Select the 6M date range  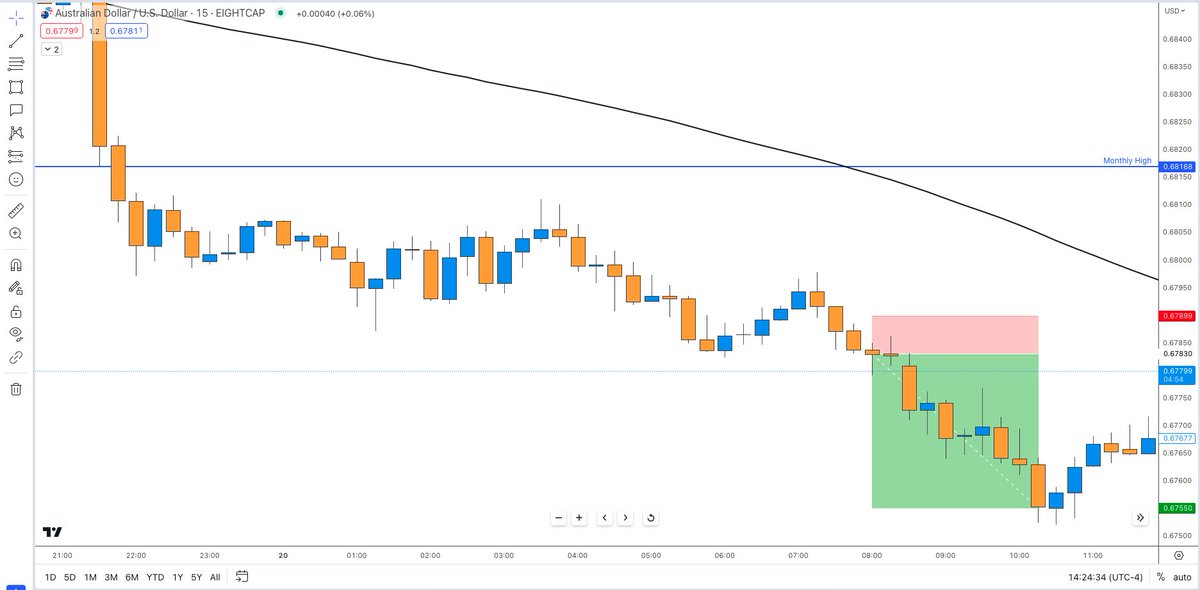pos(132,577)
